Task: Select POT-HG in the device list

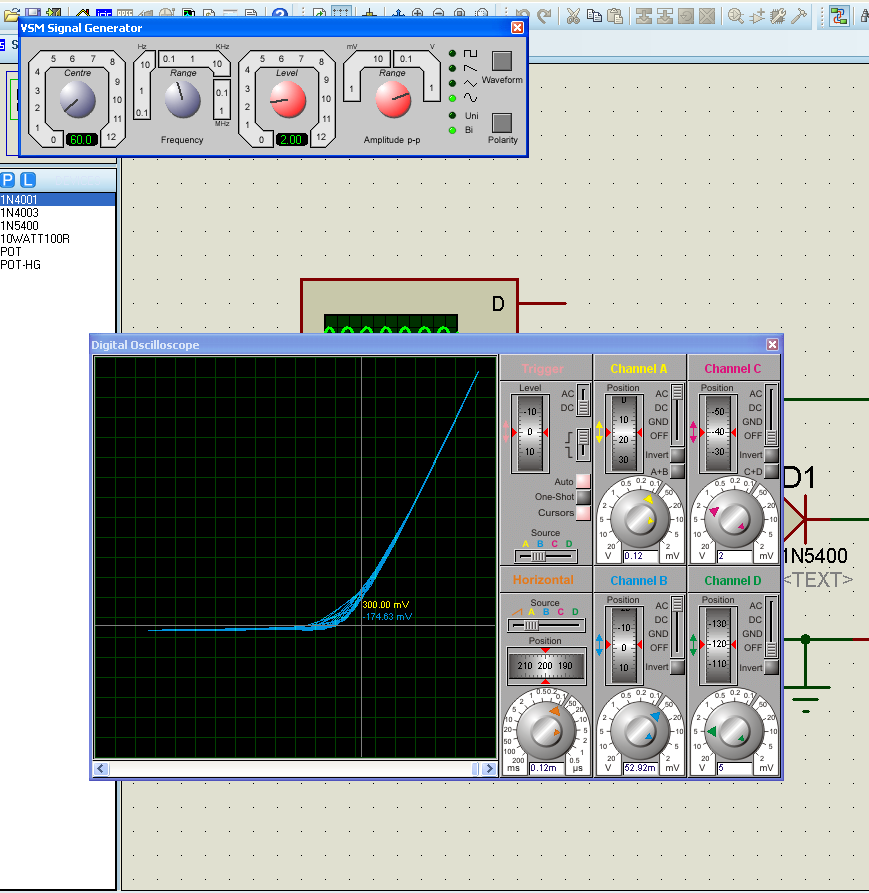Action: [58, 265]
